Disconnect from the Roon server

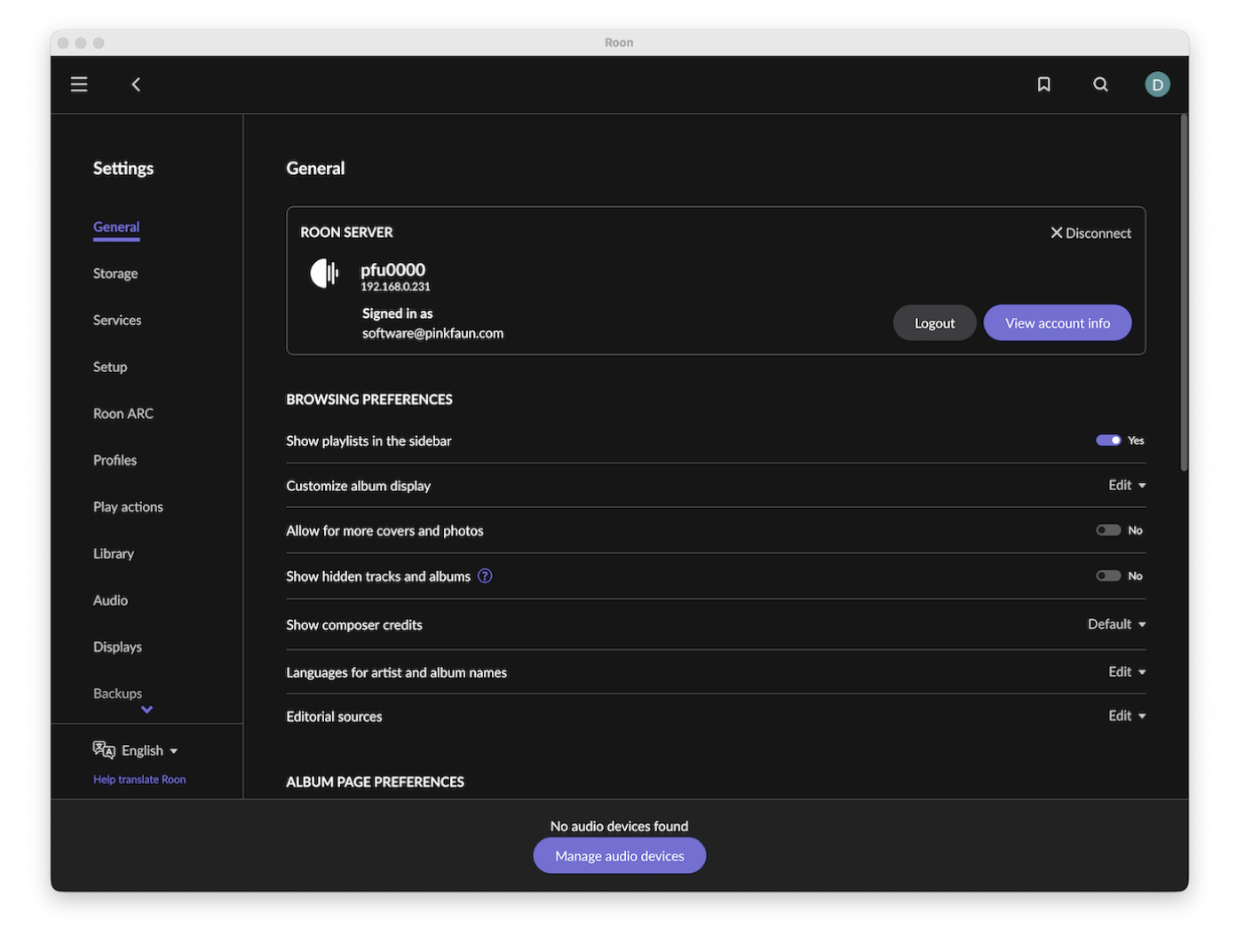pos(1090,233)
